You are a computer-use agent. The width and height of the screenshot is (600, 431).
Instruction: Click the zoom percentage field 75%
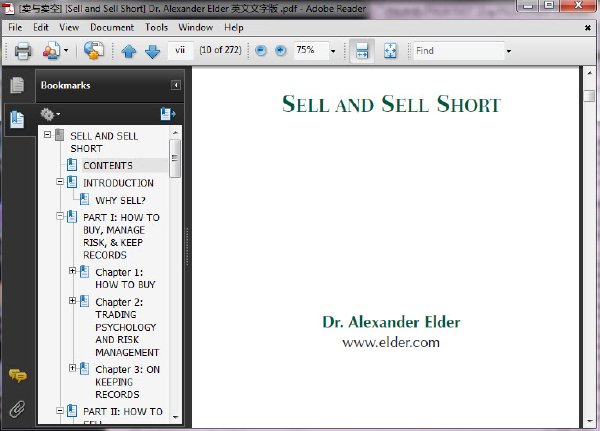[311, 50]
